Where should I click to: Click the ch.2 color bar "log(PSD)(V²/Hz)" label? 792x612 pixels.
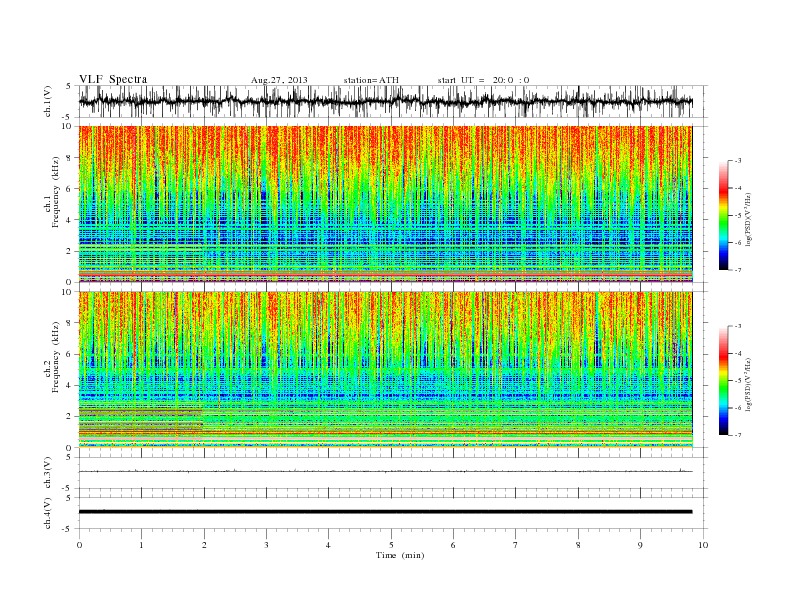pyautogui.click(x=748, y=384)
